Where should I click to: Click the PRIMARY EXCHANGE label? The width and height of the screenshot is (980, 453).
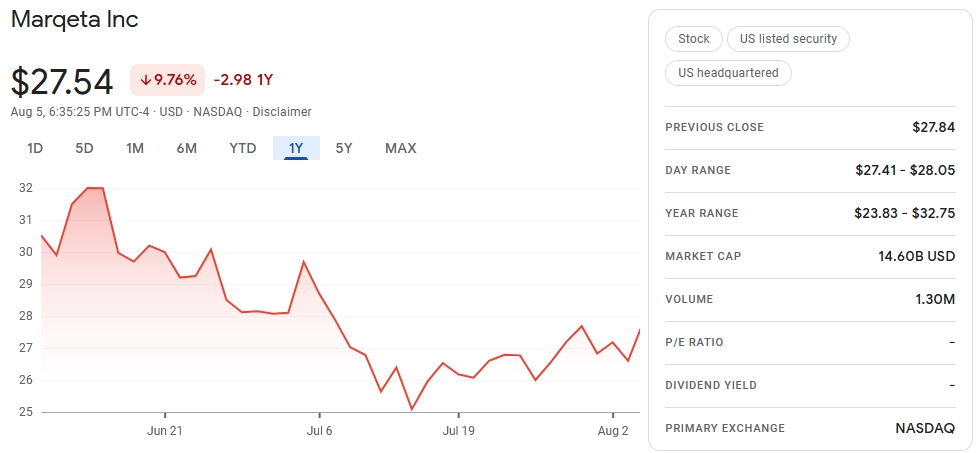click(725, 429)
